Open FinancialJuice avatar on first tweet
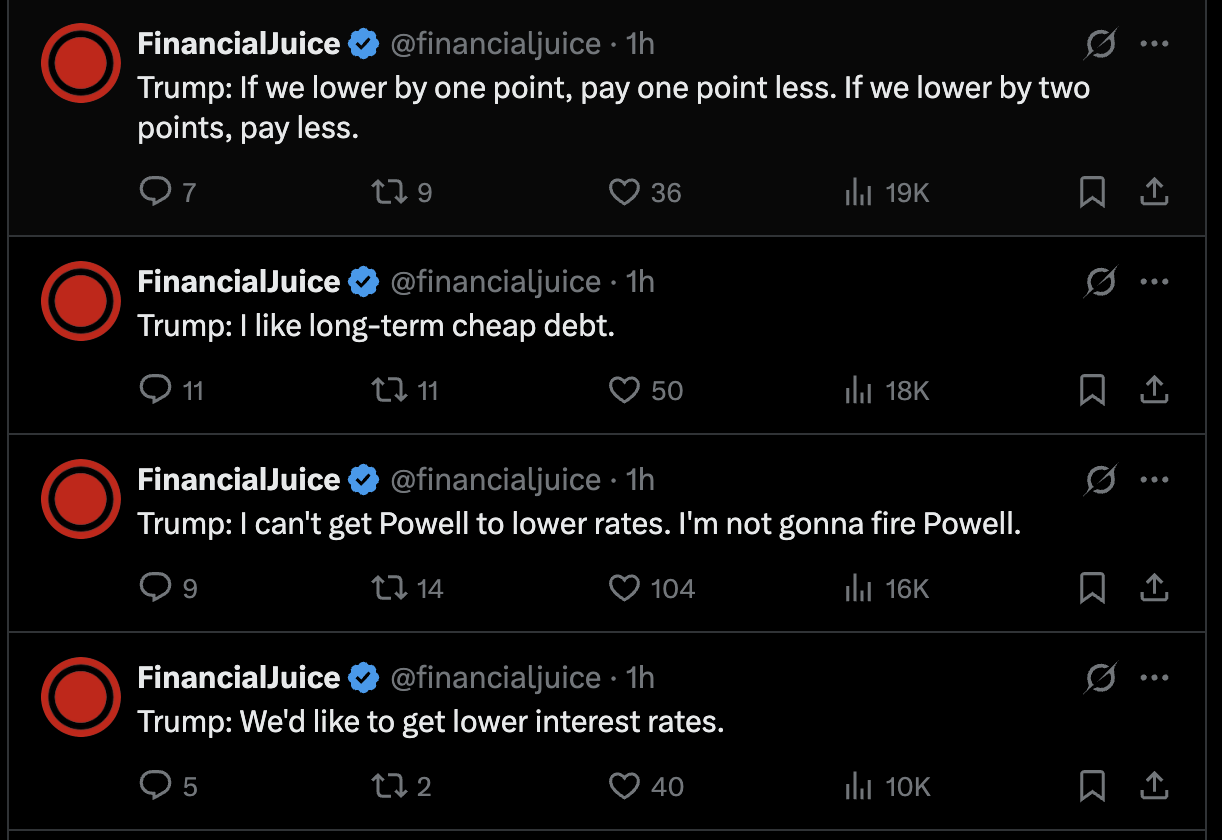 pyautogui.click(x=81, y=63)
